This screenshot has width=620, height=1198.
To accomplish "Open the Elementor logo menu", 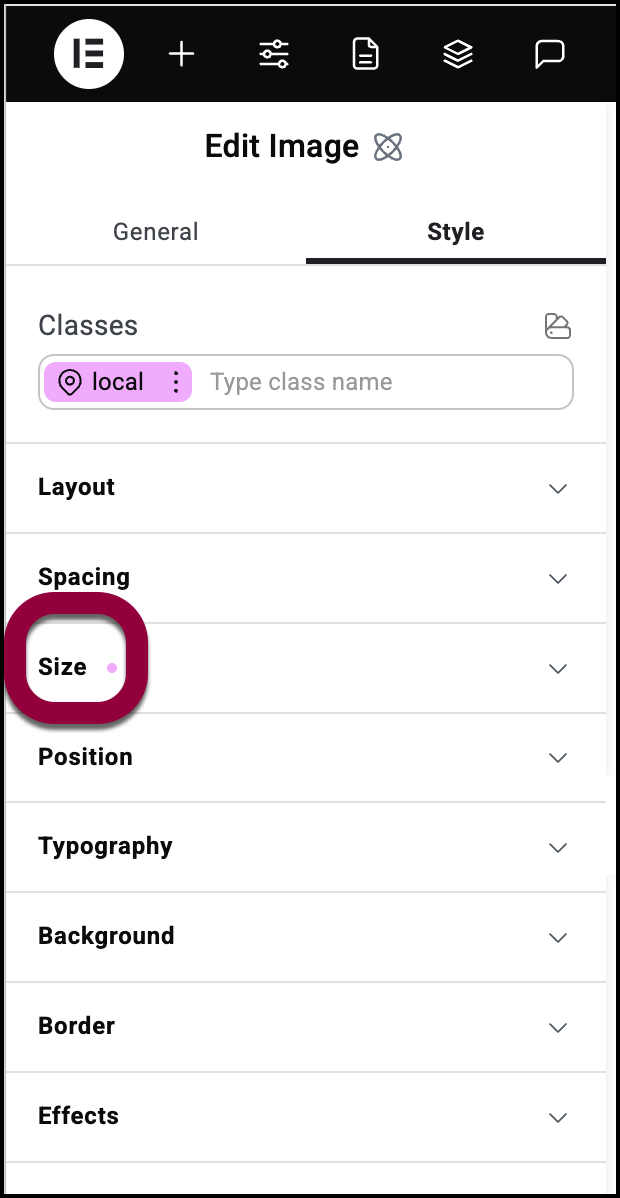I will point(89,53).
